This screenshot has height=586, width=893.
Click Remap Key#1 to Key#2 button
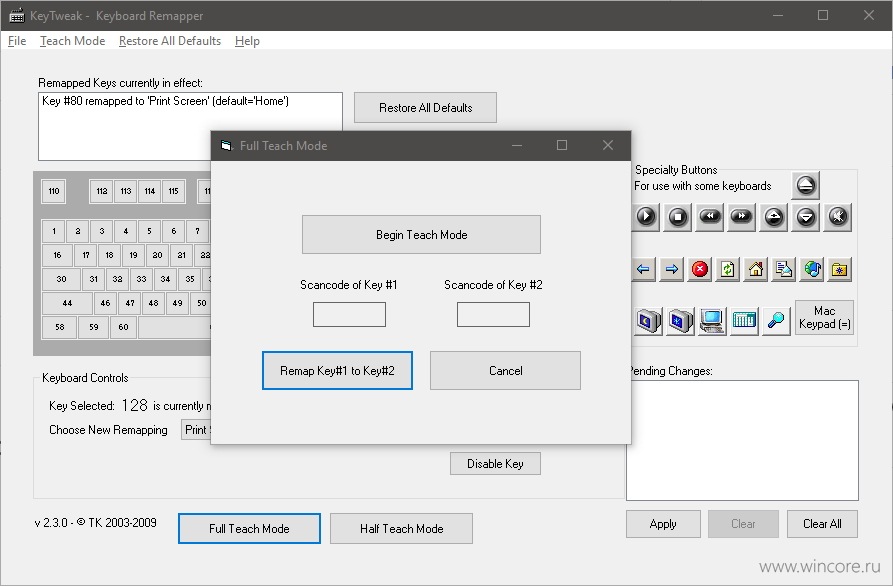337,371
